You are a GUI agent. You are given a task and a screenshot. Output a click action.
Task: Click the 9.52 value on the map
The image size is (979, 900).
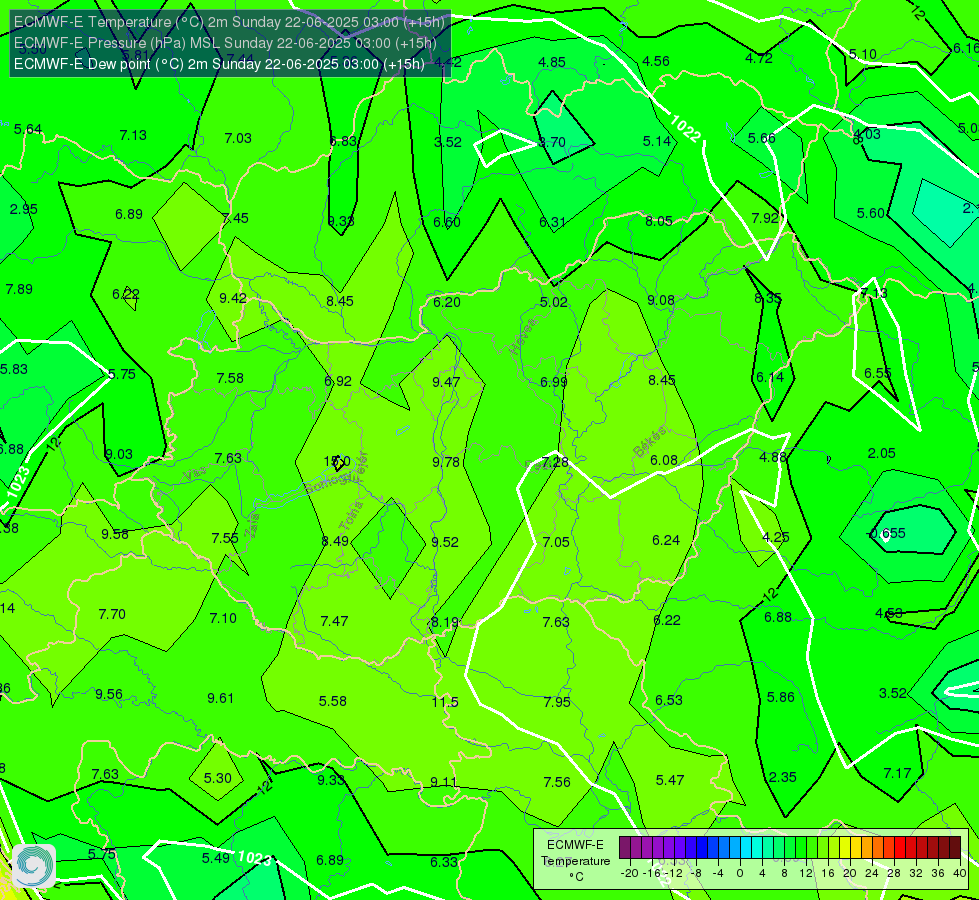[445, 542]
